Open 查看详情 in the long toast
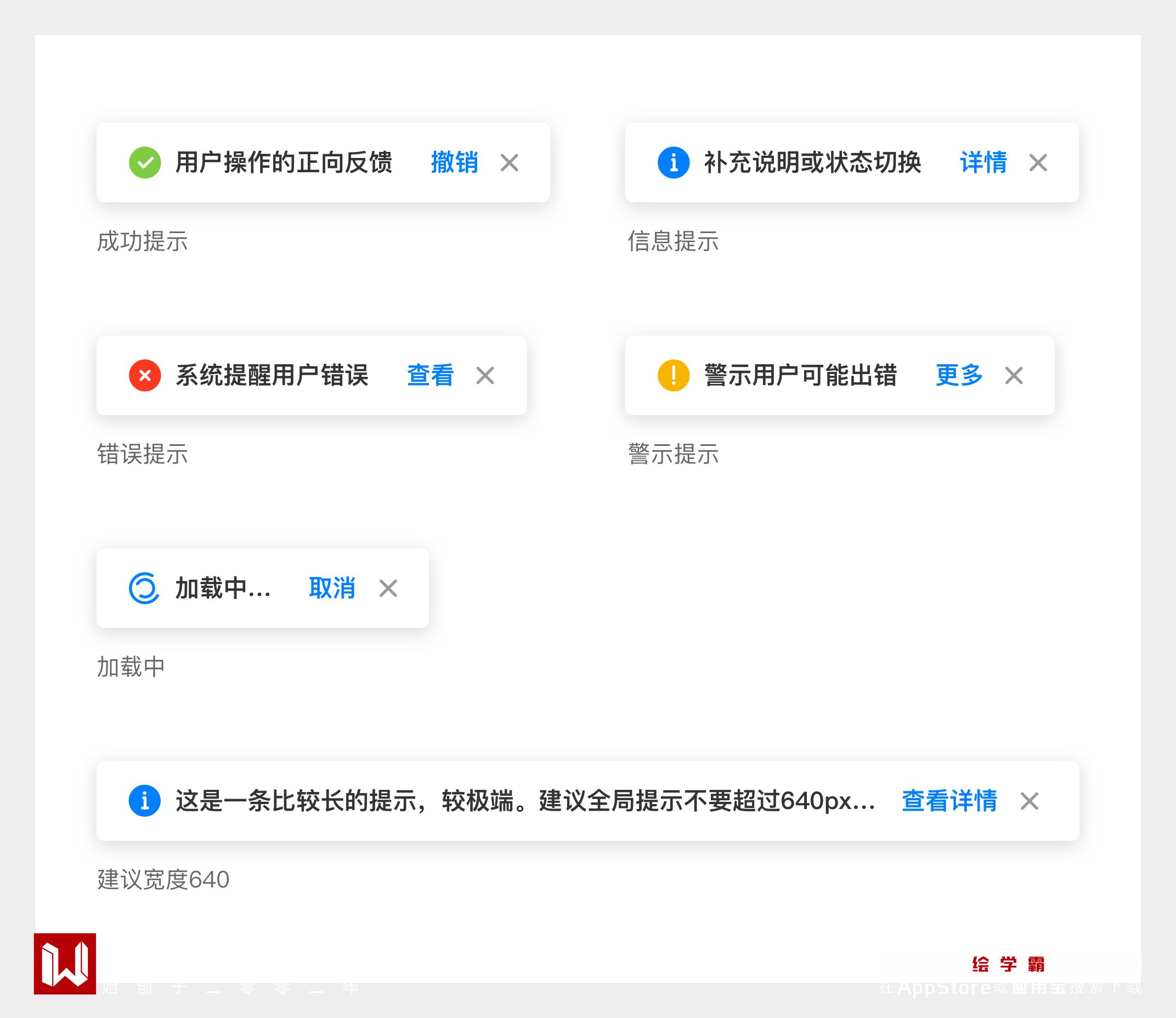1176x1018 pixels. pyautogui.click(x=949, y=801)
